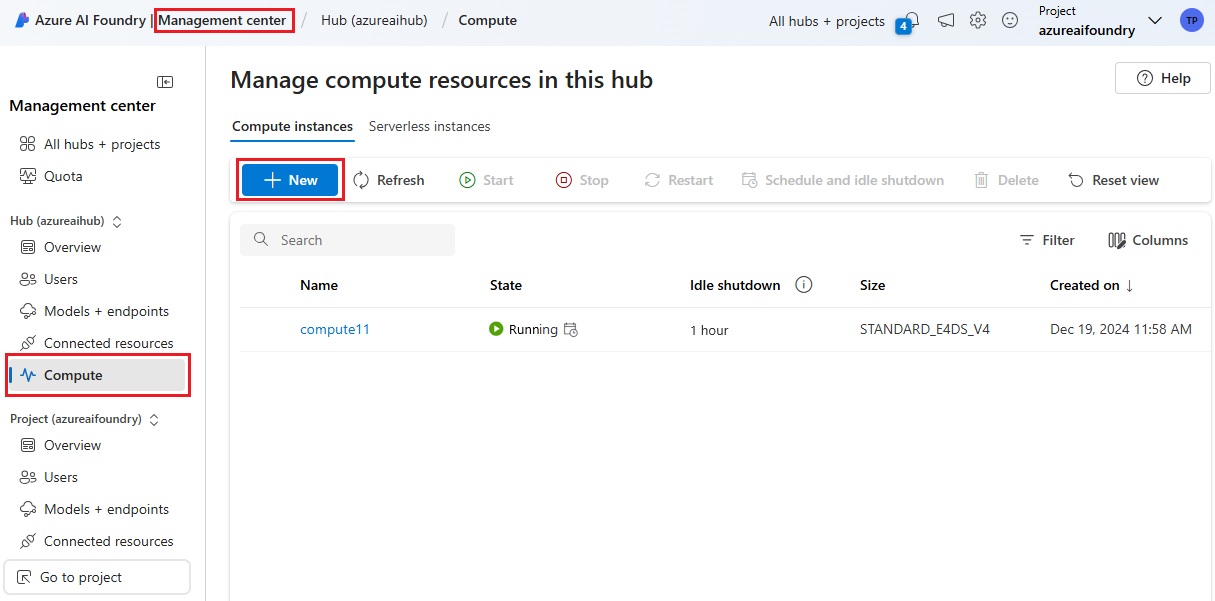
Task: Click the Start toolbar button
Action: point(486,180)
